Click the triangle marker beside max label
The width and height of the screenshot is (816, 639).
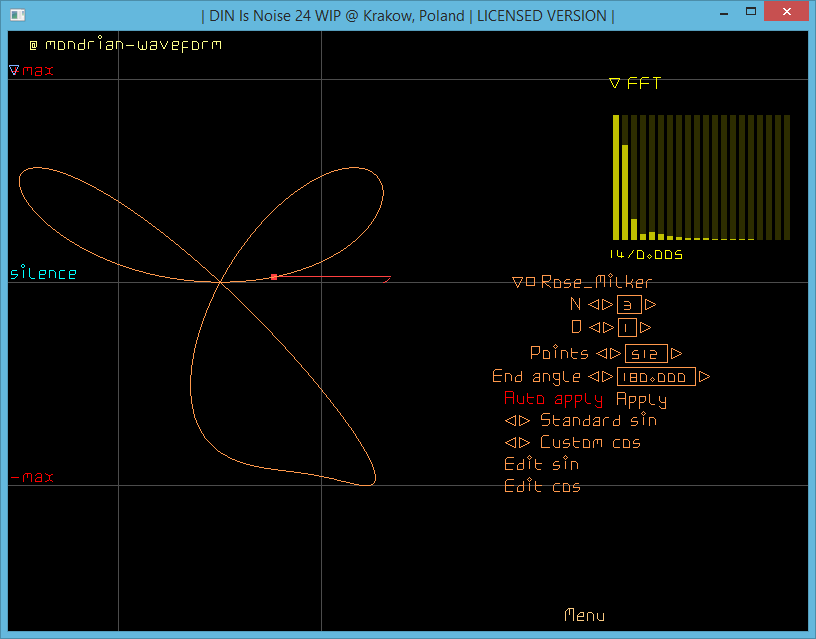tap(14, 71)
